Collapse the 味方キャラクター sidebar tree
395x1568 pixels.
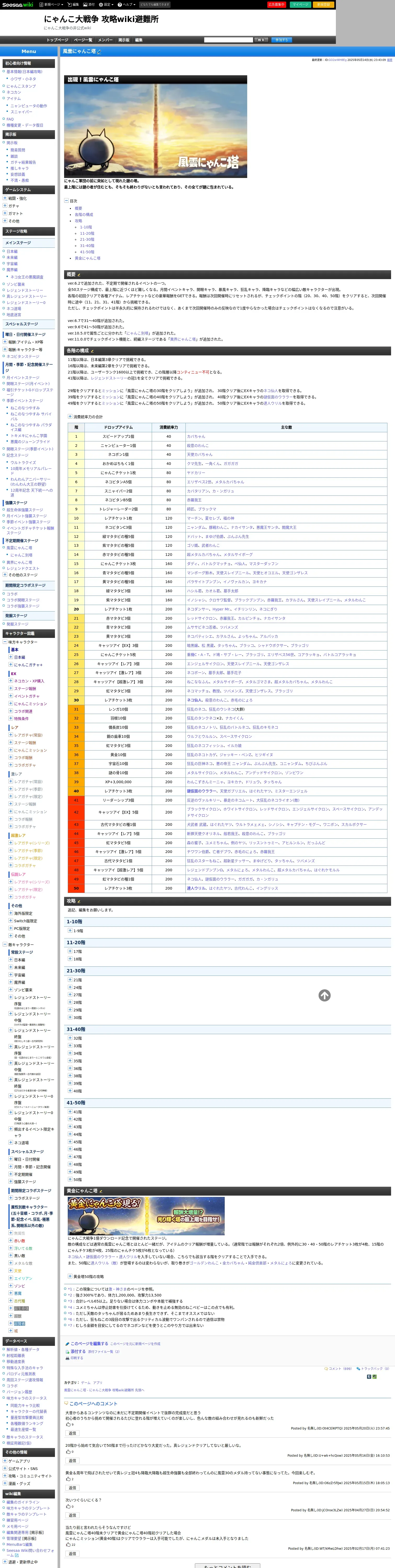click(x=5, y=642)
